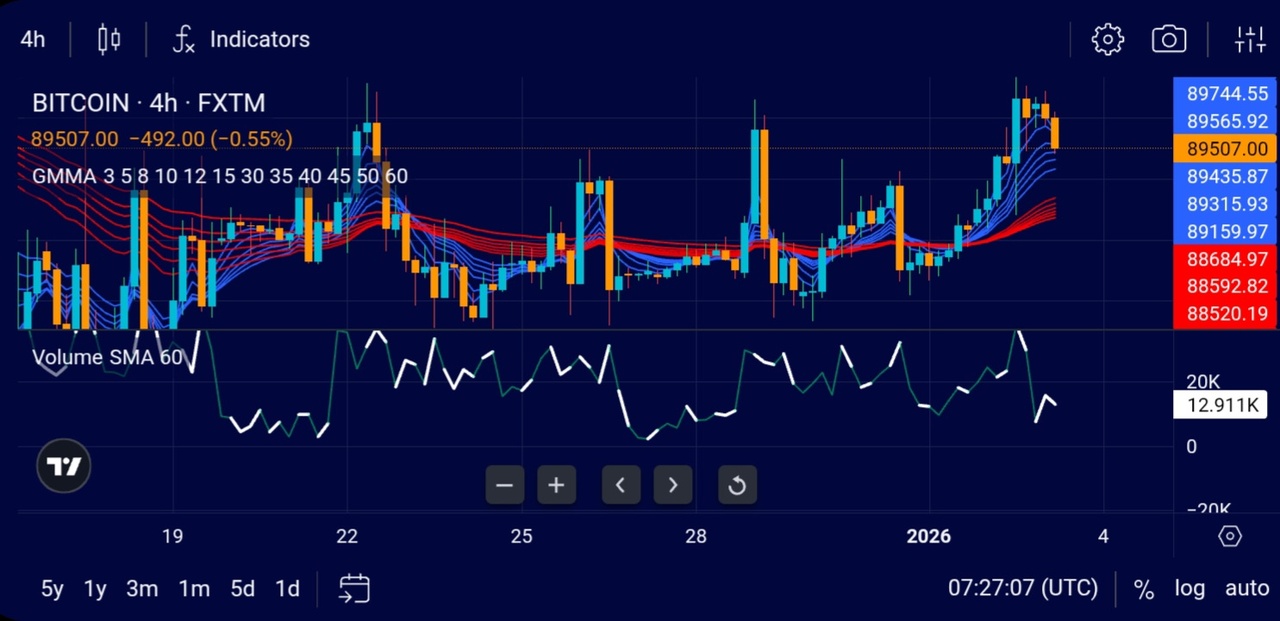
Task: Click the chart adjustments sliders icon
Action: [1250, 40]
